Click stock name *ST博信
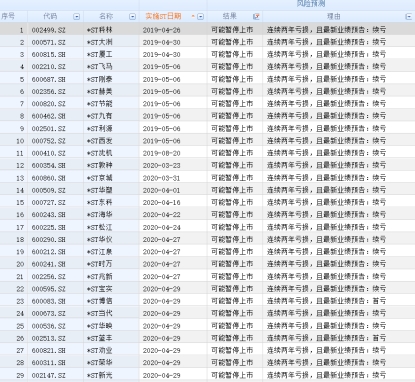Screen dimensions: 415x382 pos(99,301)
